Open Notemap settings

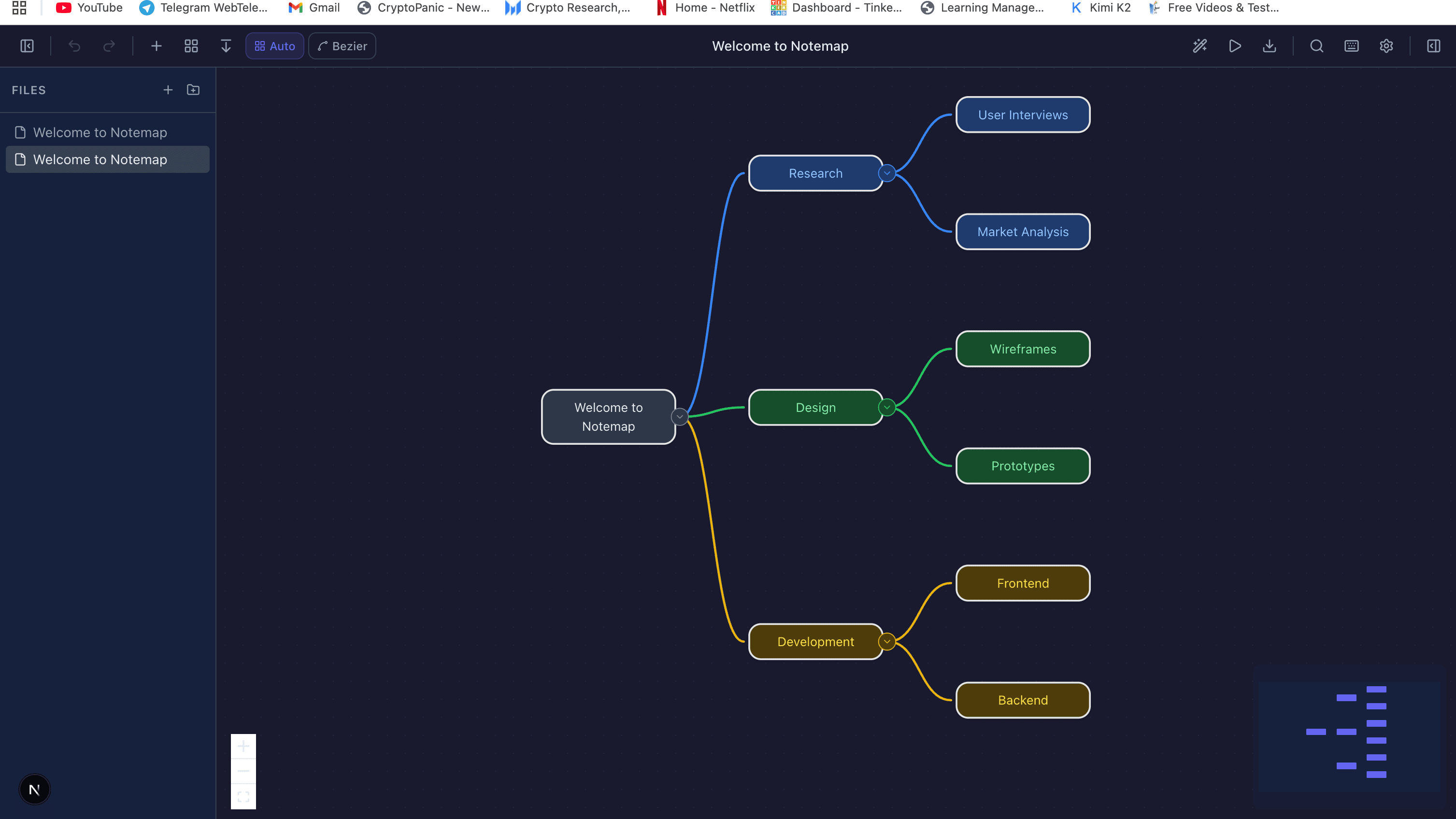(1386, 46)
